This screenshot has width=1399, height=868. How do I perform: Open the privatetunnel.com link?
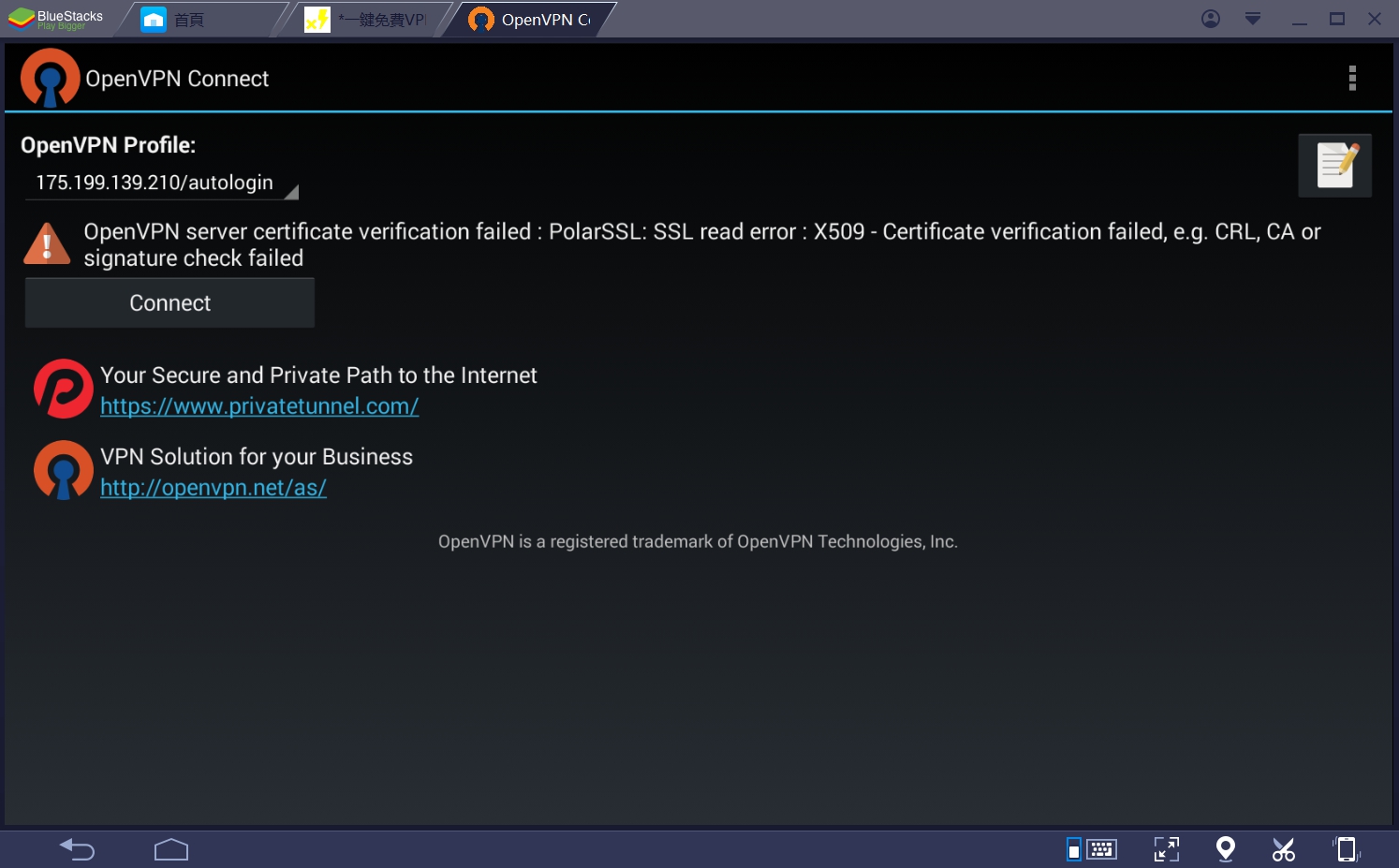(x=259, y=406)
